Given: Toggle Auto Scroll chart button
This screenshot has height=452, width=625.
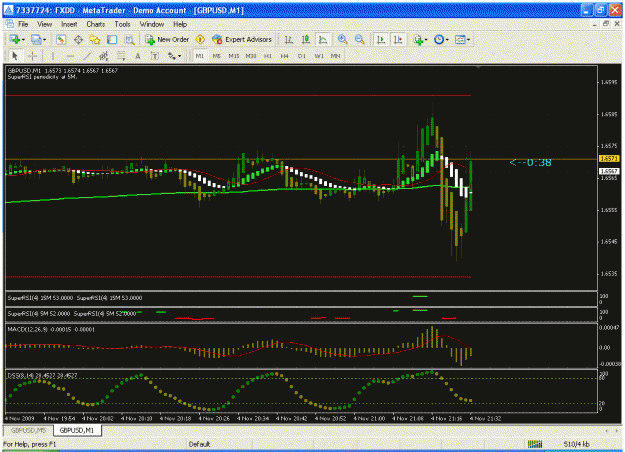Looking at the screenshot, I should pyautogui.click(x=381, y=39).
